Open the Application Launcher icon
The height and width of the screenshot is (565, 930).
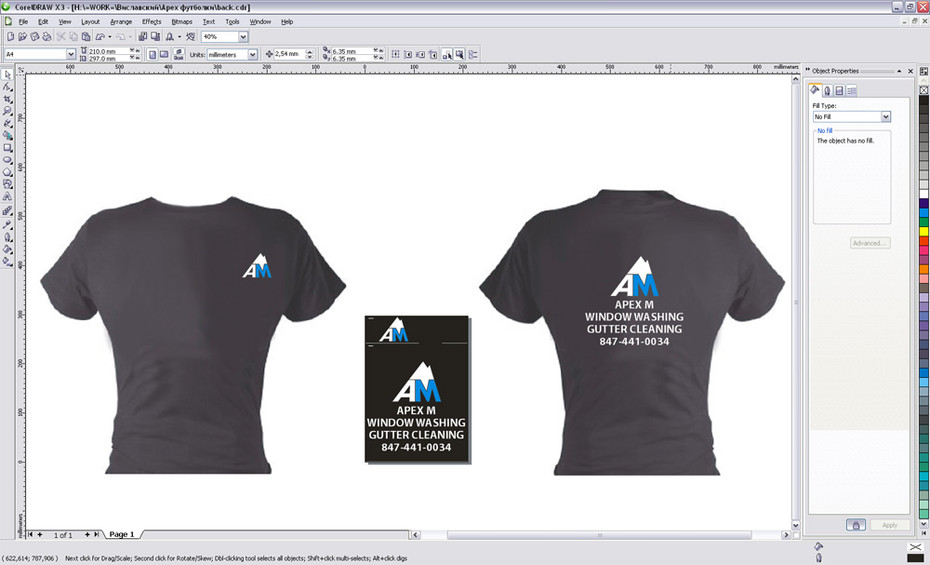click(x=170, y=37)
